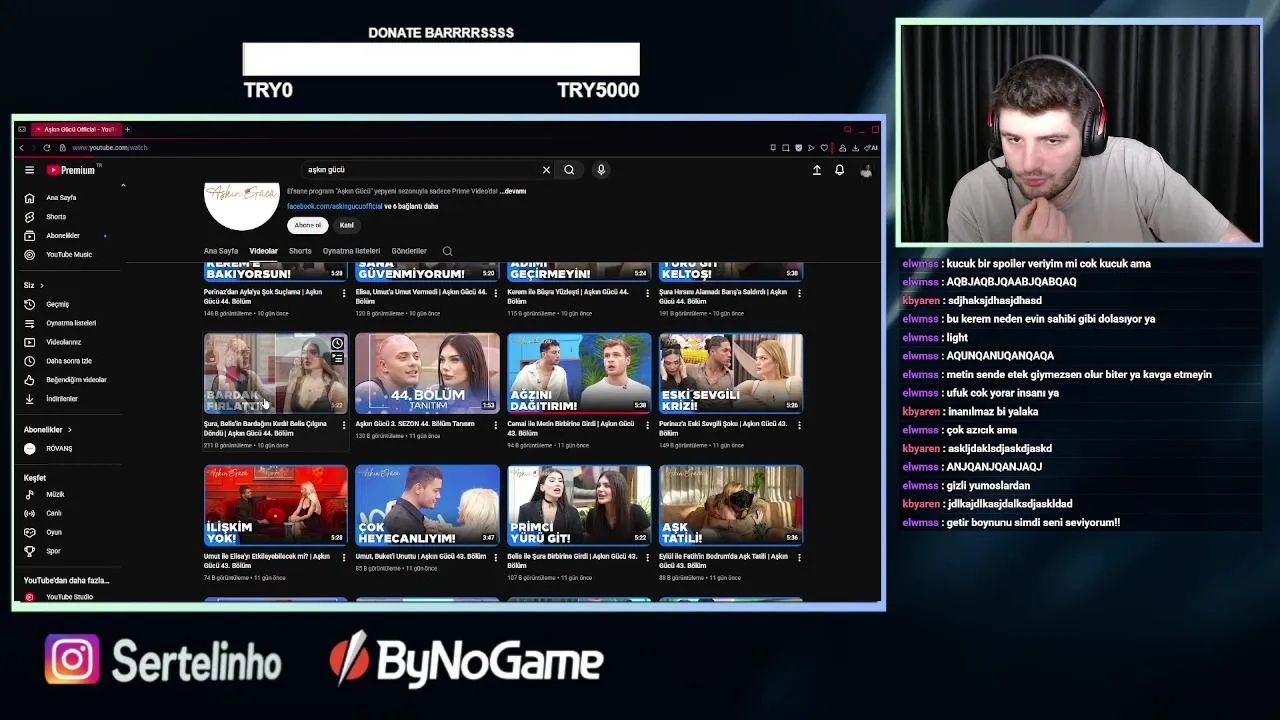The image size is (1280, 720).
Task: Click the YouTube Premium logo
Action: (x=73, y=169)
